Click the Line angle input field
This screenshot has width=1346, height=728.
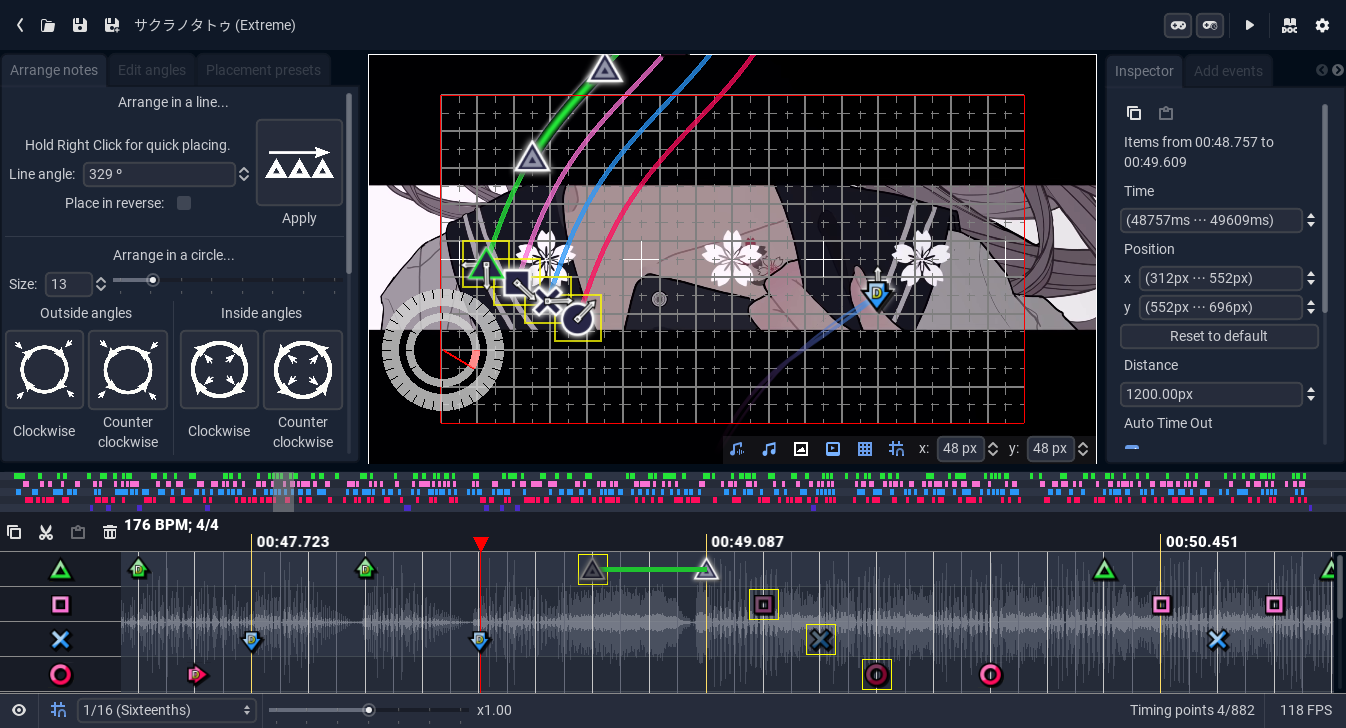(x=159, y=174)
